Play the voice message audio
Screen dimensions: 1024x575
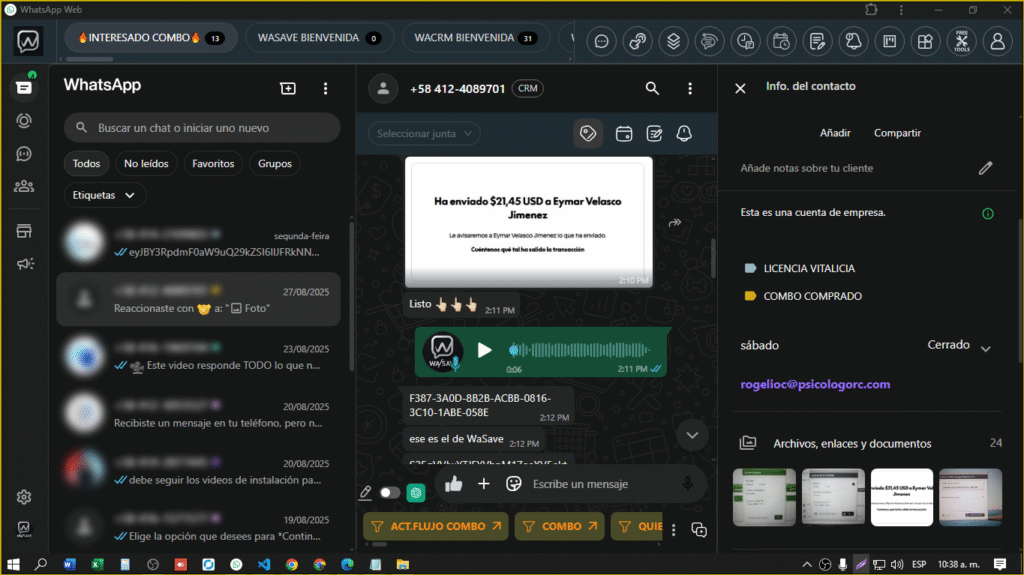click(485, 350)
